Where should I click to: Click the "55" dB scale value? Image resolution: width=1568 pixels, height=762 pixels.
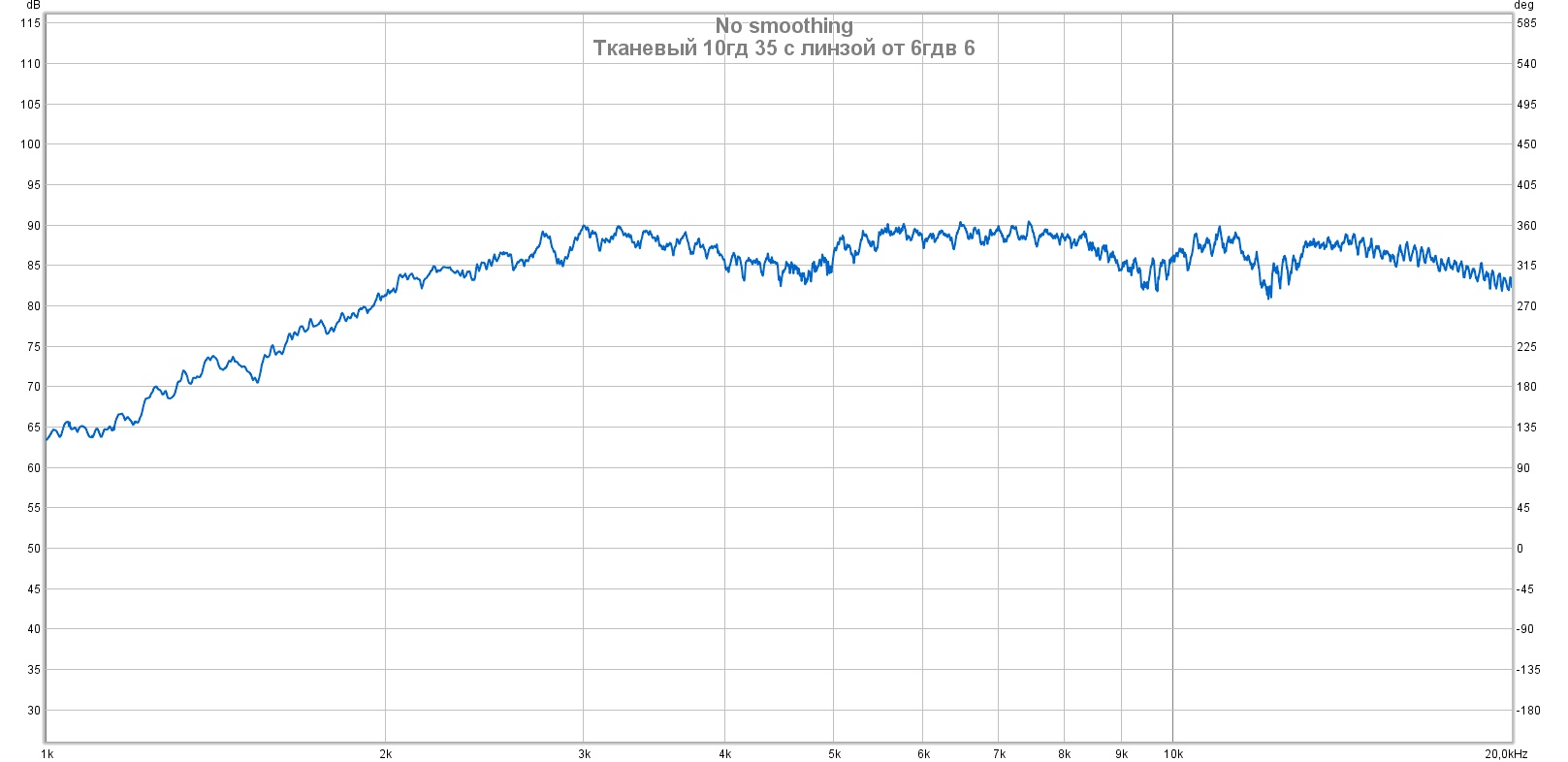tap(34, 508)
